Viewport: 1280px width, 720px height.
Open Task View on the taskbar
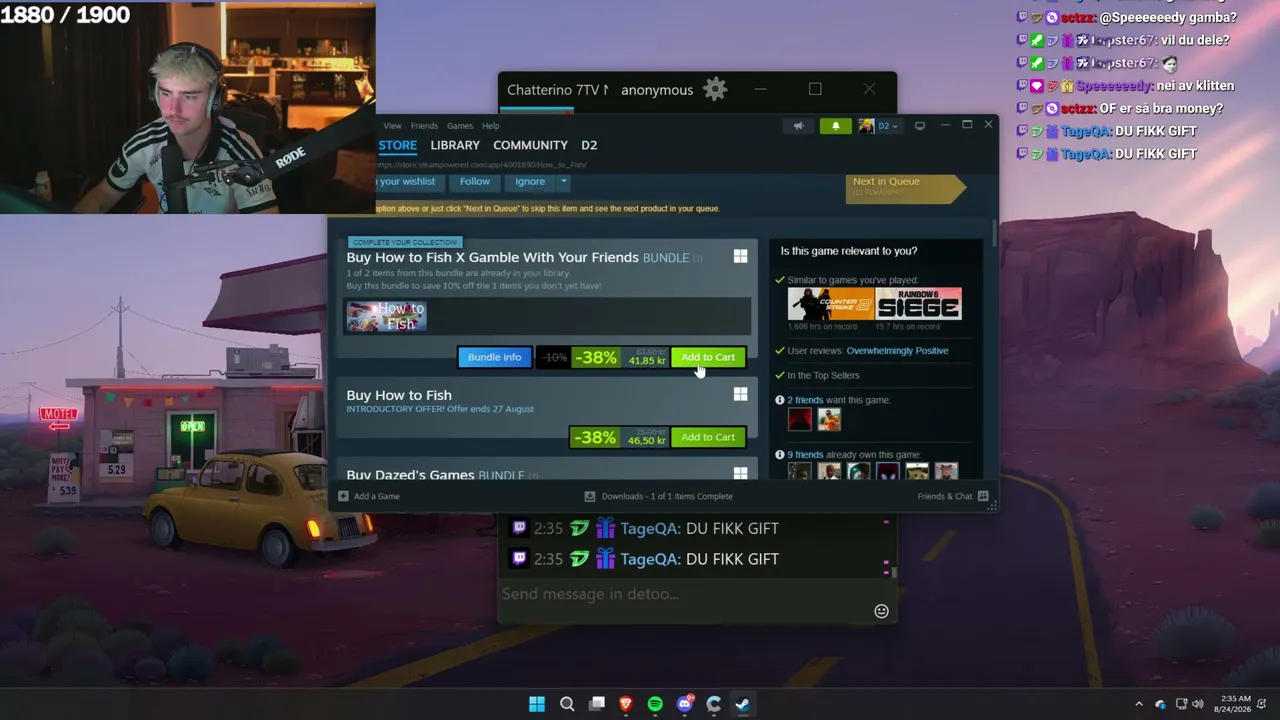[597, 704]
